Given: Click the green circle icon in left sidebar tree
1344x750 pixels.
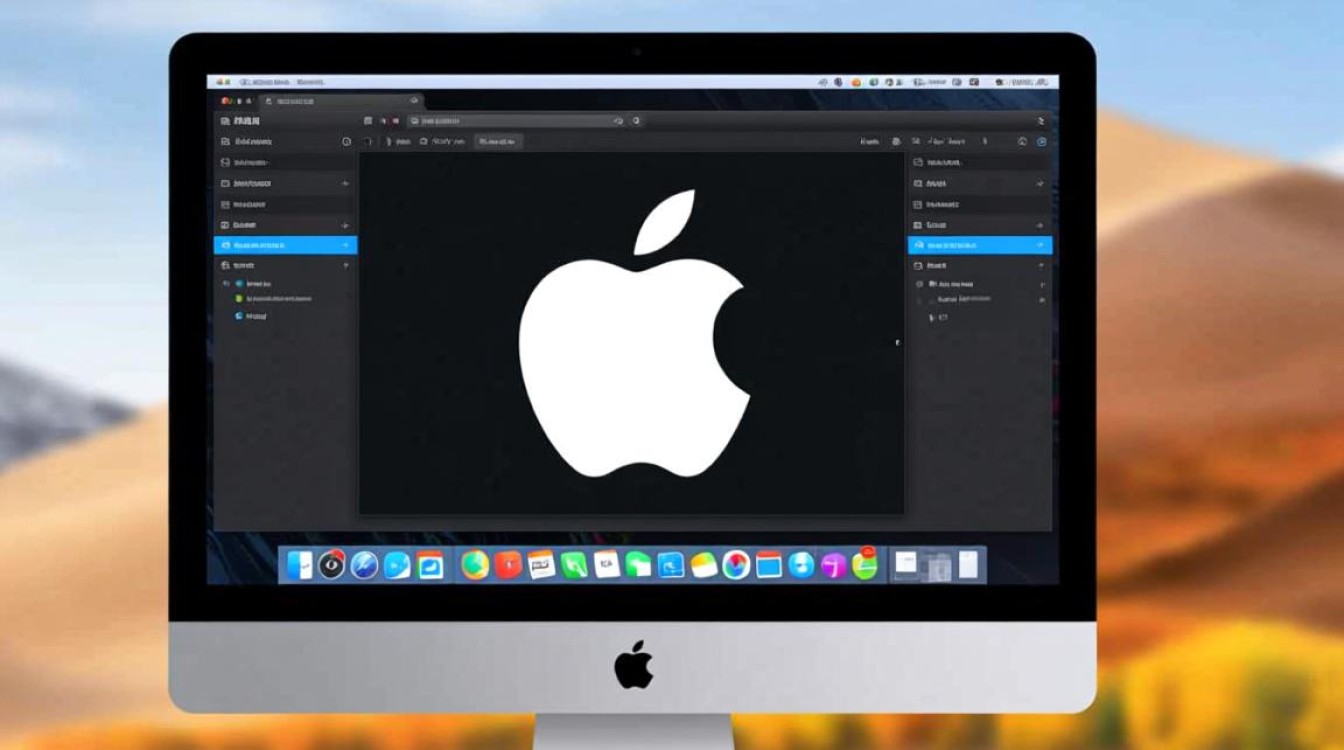Looking at the screenshot, I should (x=239, y=298).
